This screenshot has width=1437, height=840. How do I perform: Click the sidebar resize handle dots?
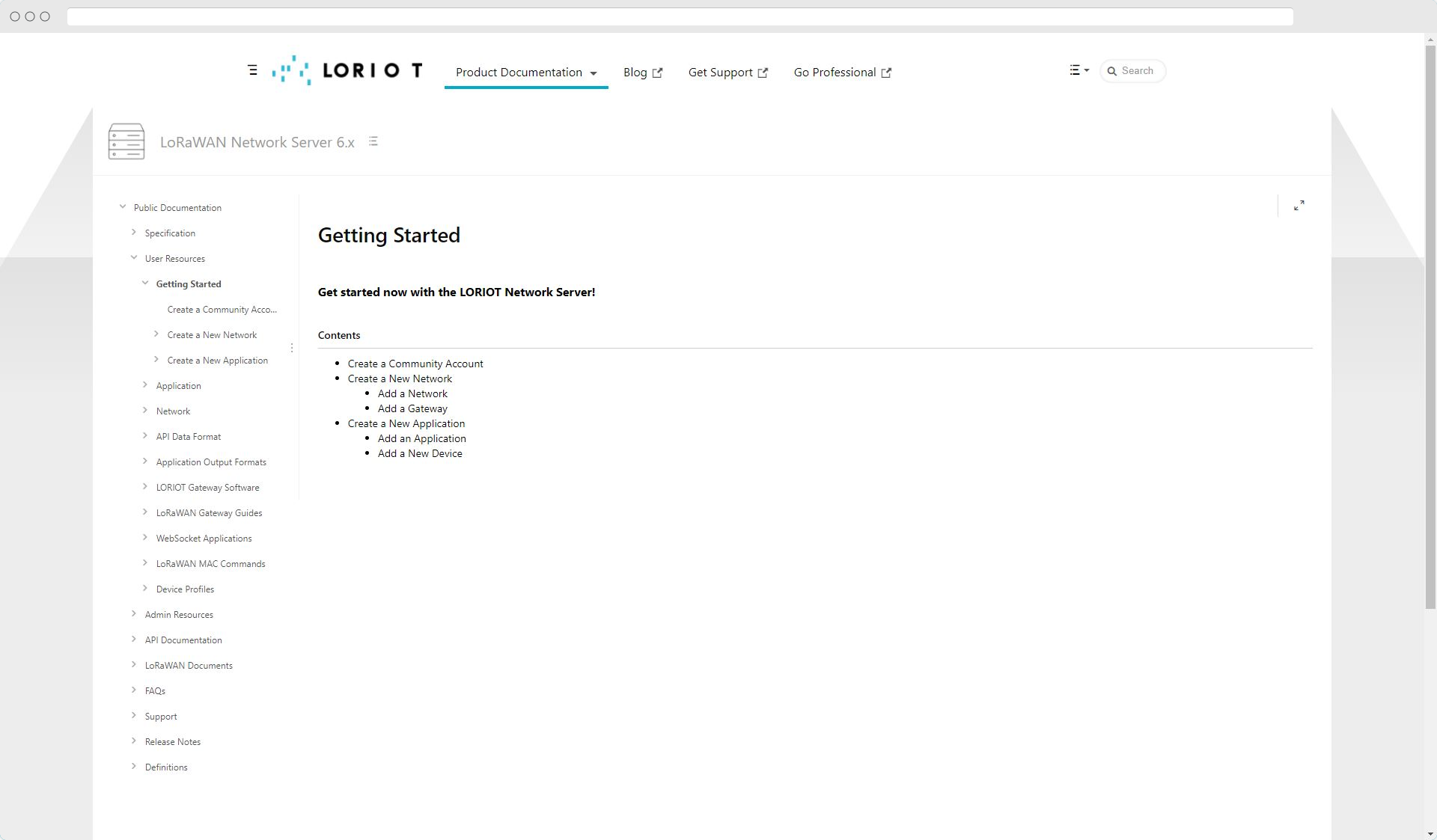coord(292,348)
